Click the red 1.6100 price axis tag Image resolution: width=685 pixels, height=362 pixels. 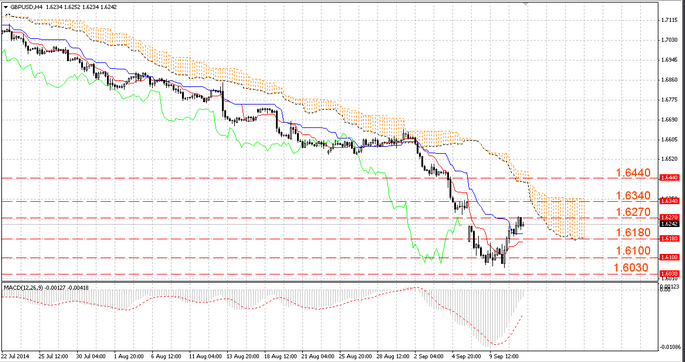pyautogui.click(x=669, y=258)
